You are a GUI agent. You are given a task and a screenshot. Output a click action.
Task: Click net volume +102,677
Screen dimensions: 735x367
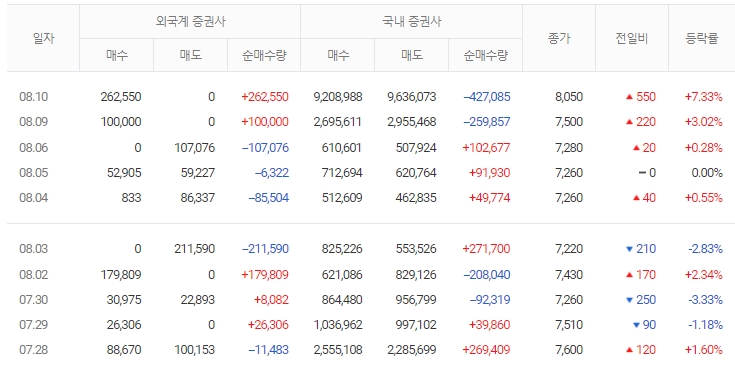(x=486, y=148)
